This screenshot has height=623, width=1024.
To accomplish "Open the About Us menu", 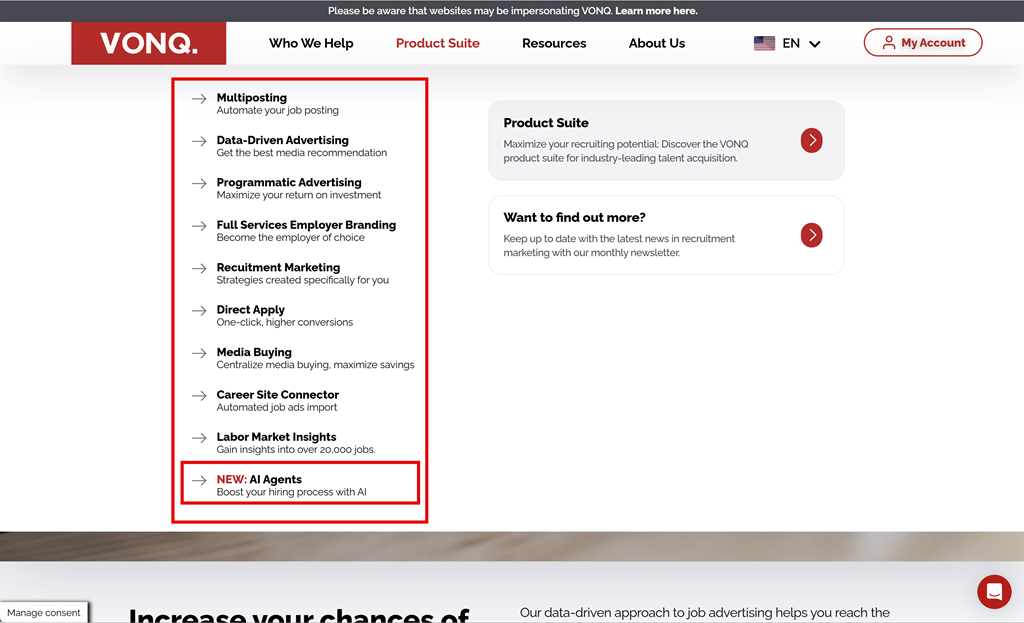I will (x=656, y=43).
